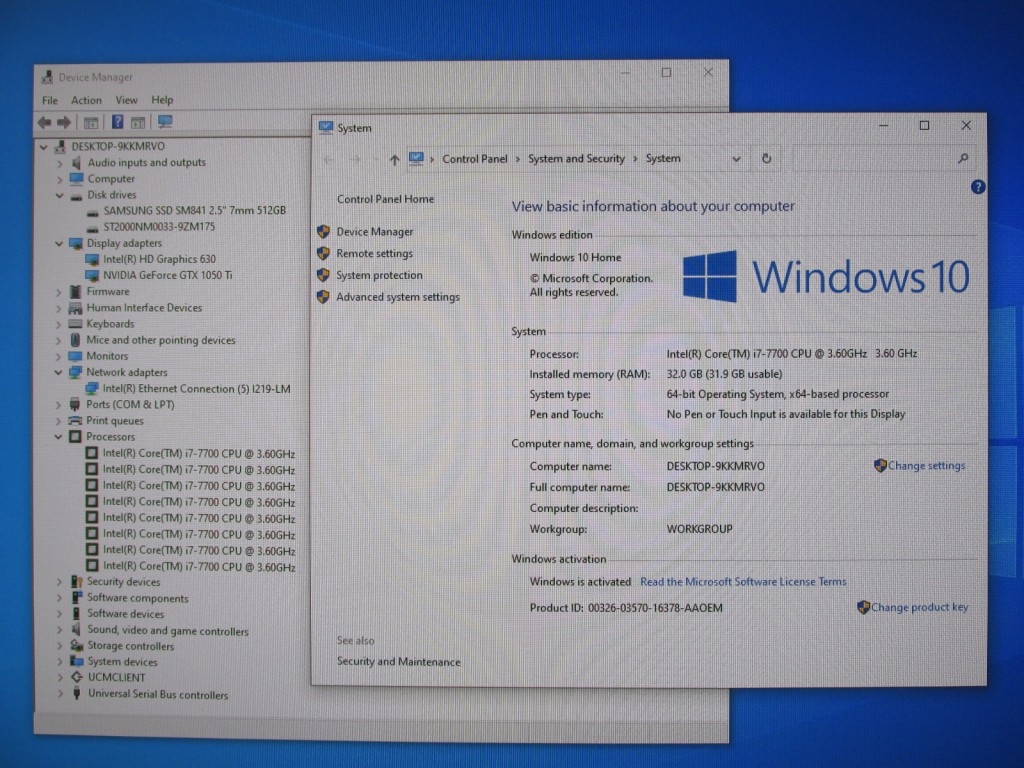Viewport: 1024px width, 768px height.
Task: Click the Control Panel breadcrumb
Action: coord(475,159)
